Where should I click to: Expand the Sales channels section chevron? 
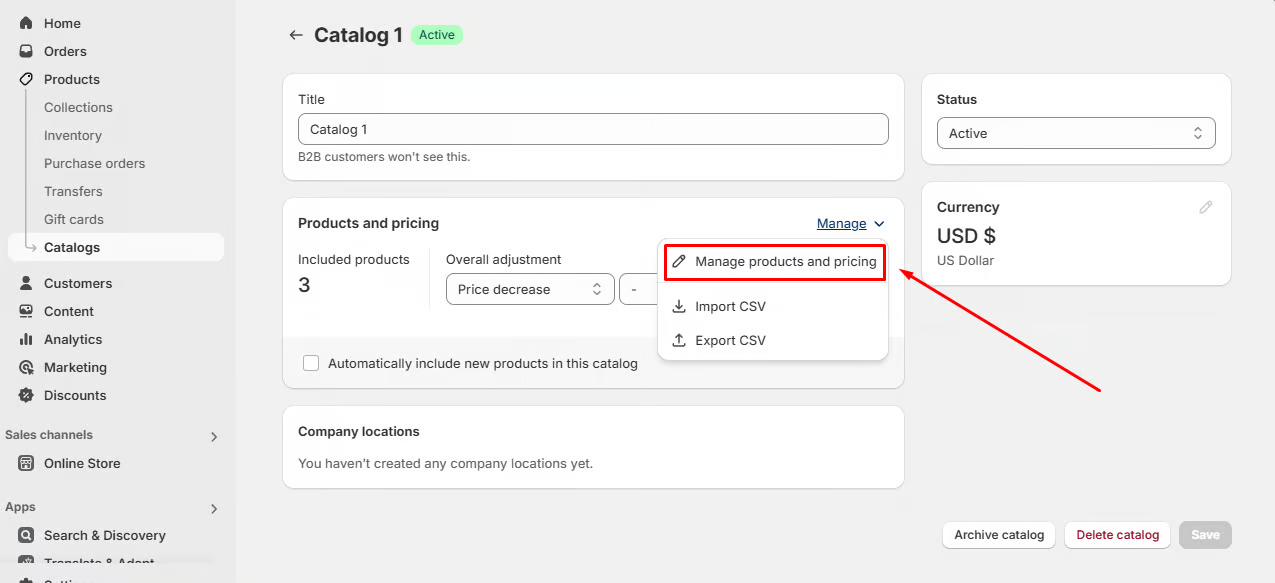point(214,436)
